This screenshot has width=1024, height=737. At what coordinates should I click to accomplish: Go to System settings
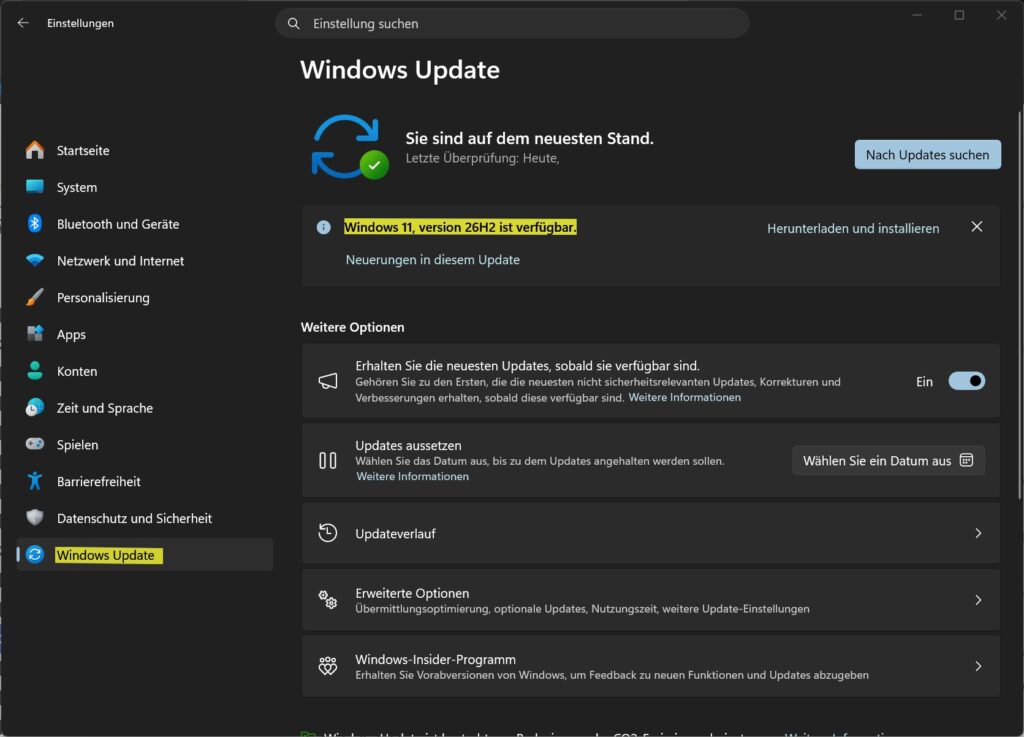tap(144, 187)
